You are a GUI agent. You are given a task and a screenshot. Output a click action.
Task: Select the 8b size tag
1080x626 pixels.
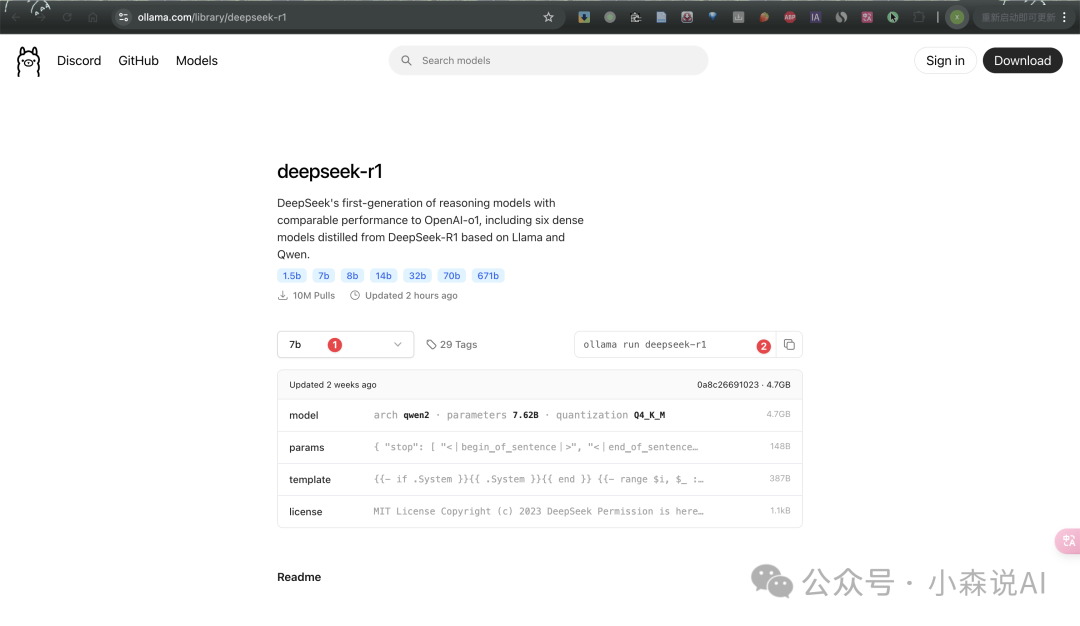click(x=352, y=275)
